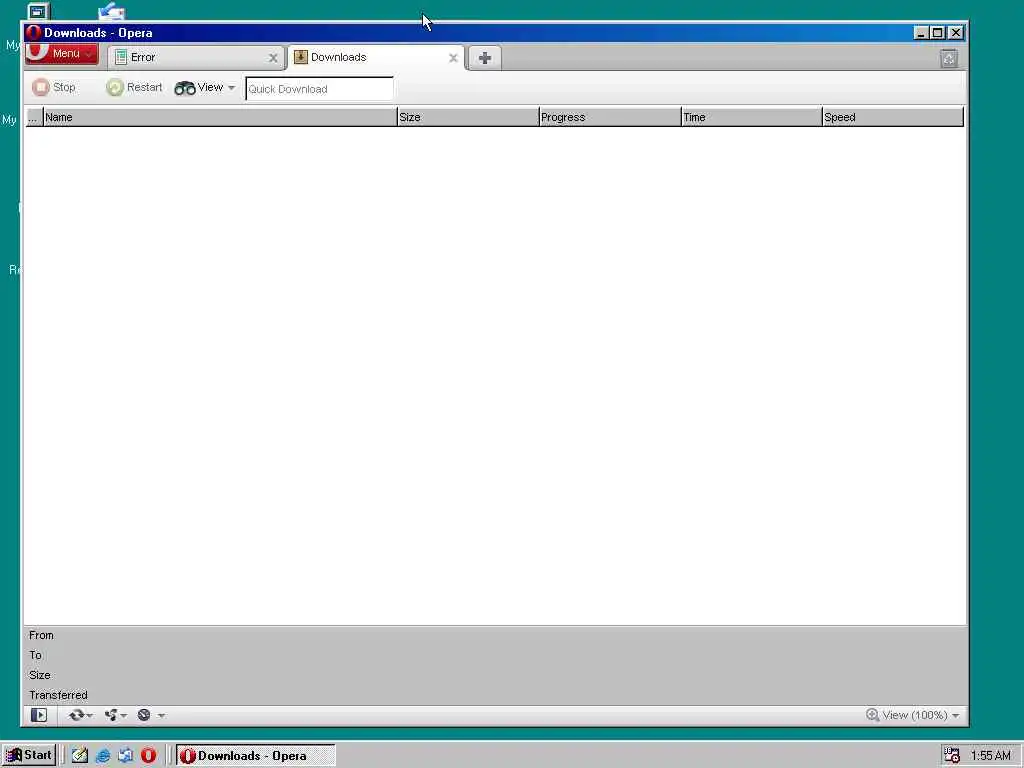Open Opera Unite status icon
This screenshot has width=1024, height=768.
coord(111,715)
